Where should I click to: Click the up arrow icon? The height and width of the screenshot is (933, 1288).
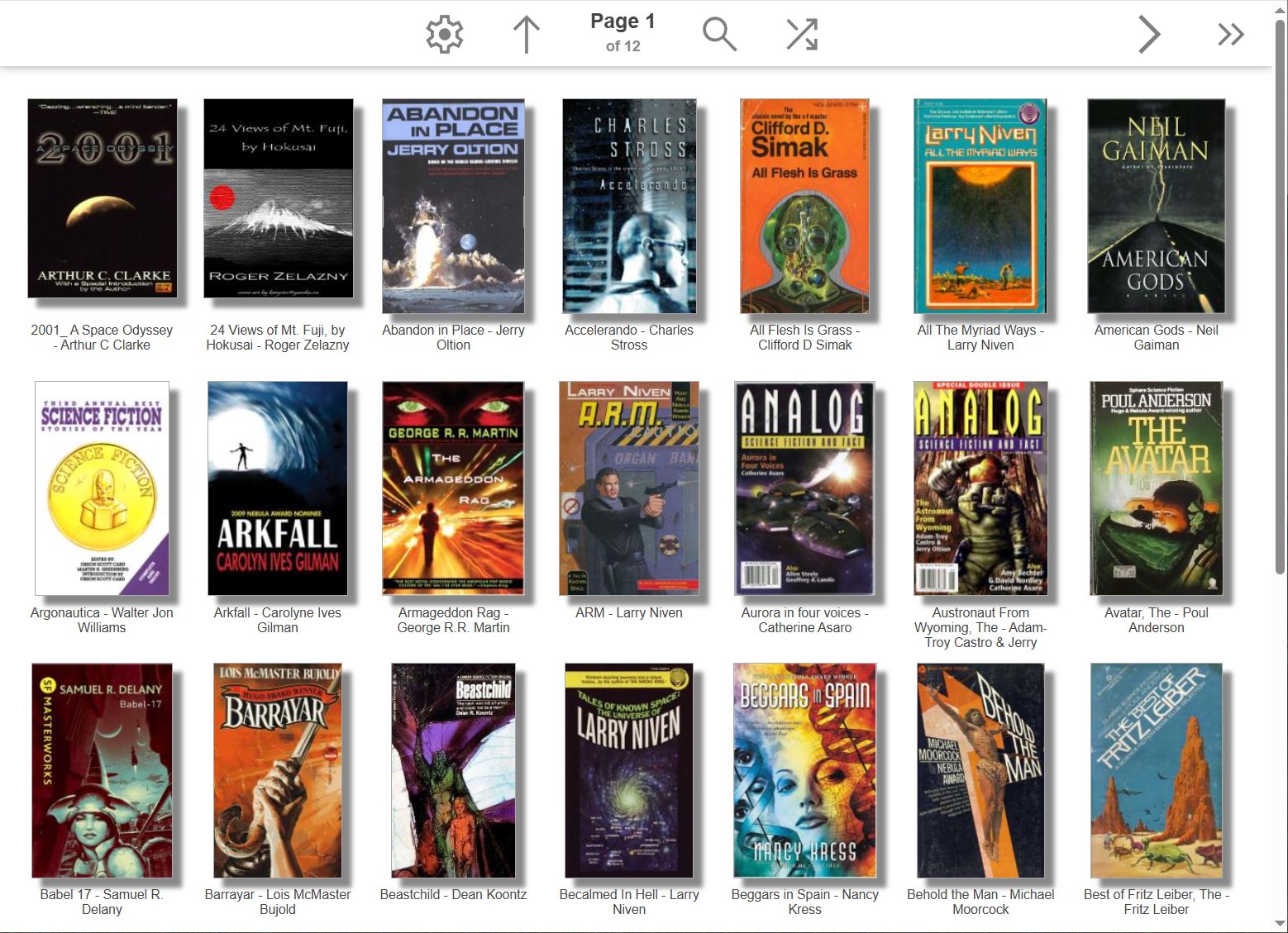(526, 35)
